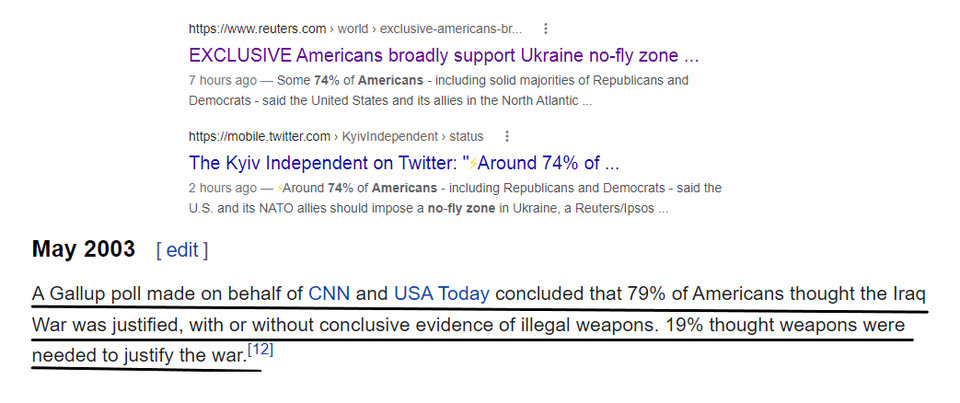Click the edit link next to May 2003
Viewport: 960px width, 403px height.
click(x=182, y=250)
